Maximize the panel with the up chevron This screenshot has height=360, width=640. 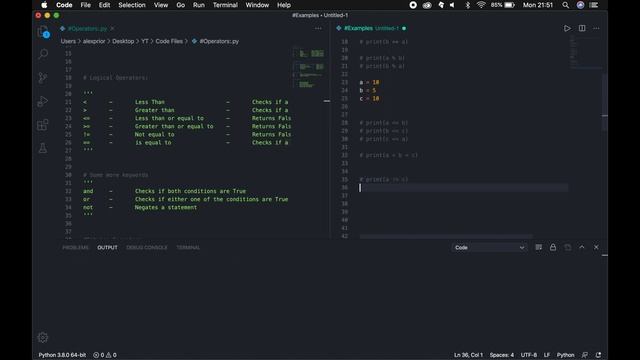tap(582, 247)
